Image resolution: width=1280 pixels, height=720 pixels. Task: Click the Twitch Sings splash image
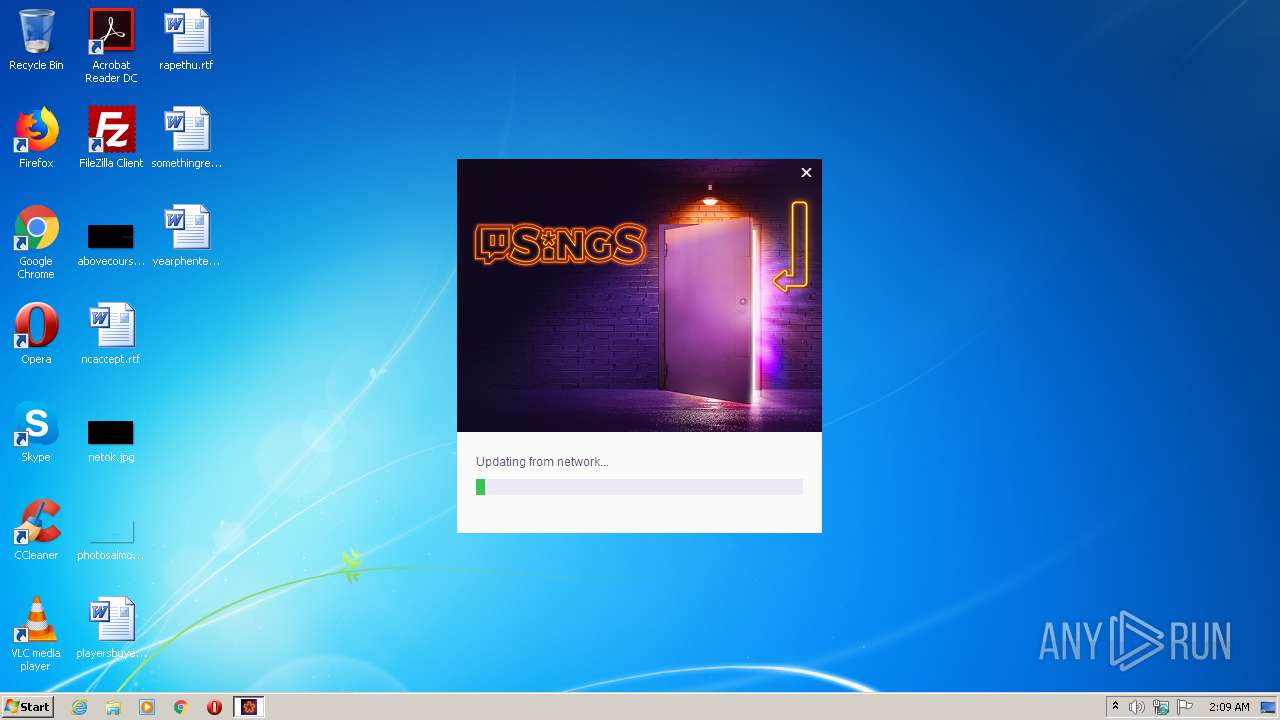[x=639, y=296]
